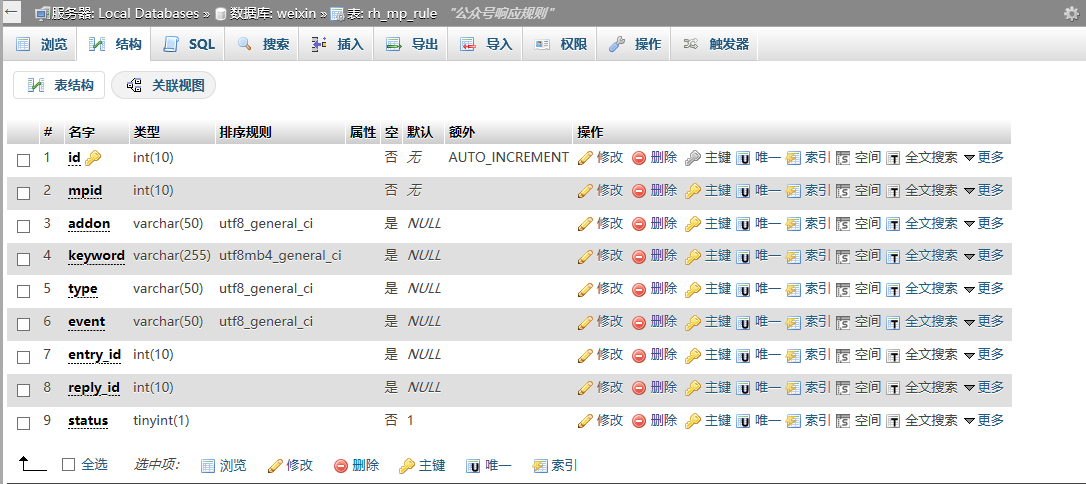Click the spatial icon for event row
This screenshot has width=1086, height=484.
tap(843, 323)
